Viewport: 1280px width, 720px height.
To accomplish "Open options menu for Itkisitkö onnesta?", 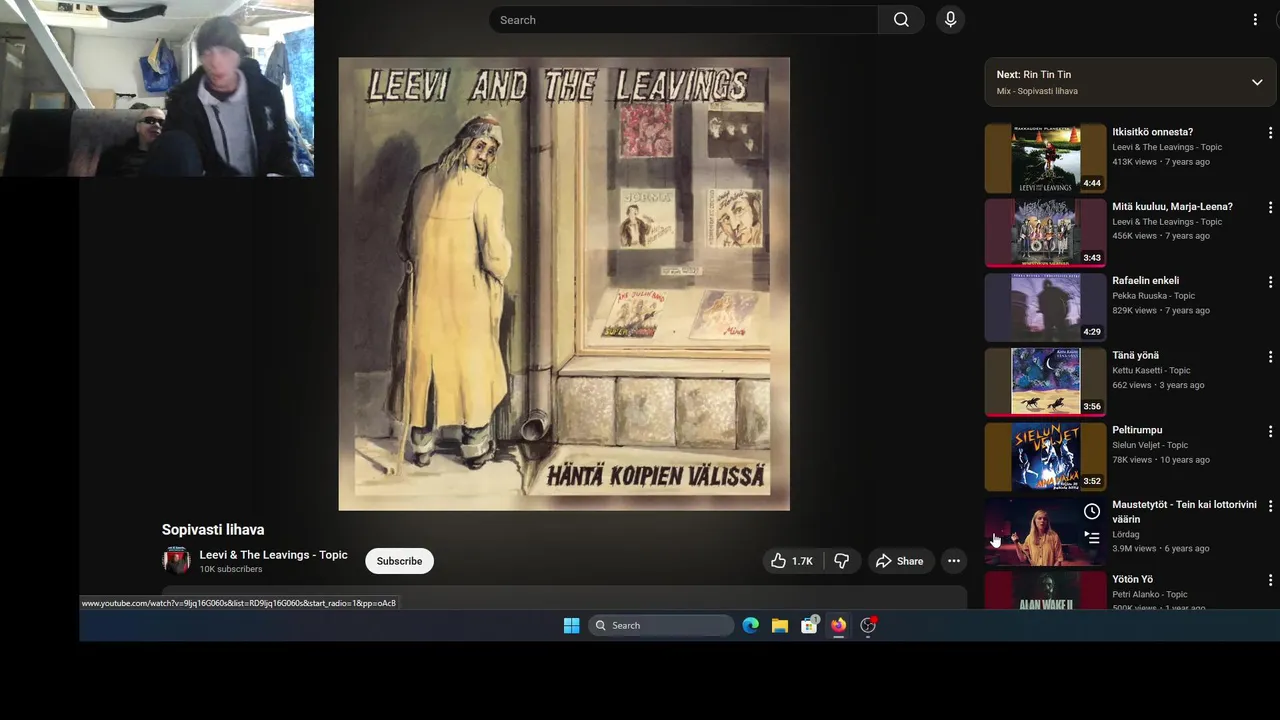I will click(1270, 132).
